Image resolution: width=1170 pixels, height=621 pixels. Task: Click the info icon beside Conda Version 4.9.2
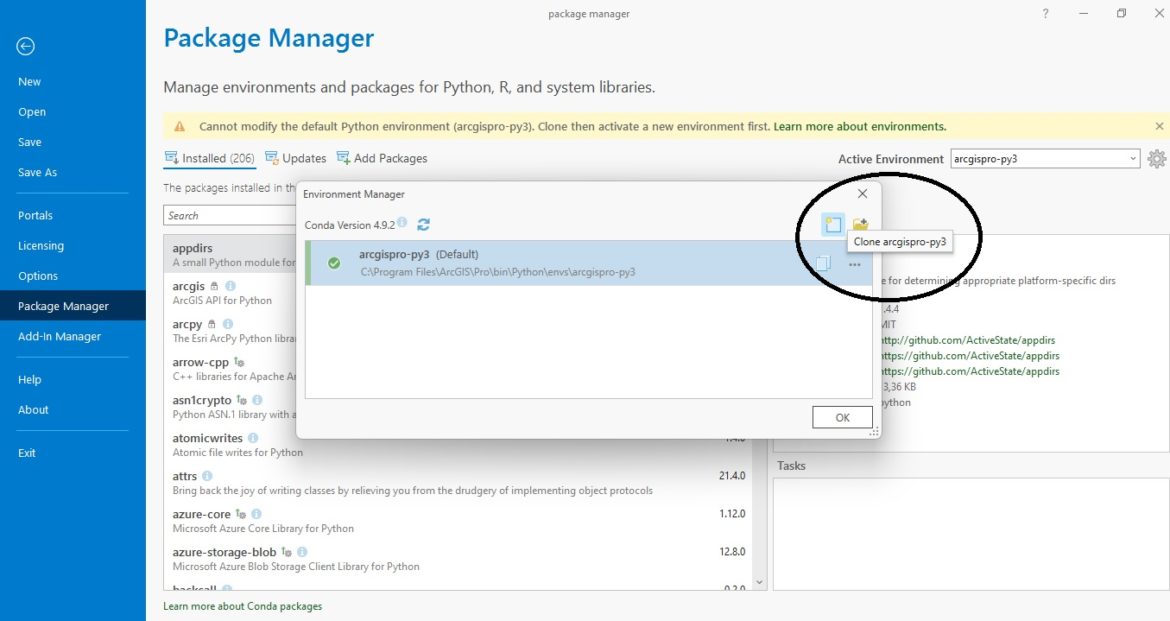[402, 222]
